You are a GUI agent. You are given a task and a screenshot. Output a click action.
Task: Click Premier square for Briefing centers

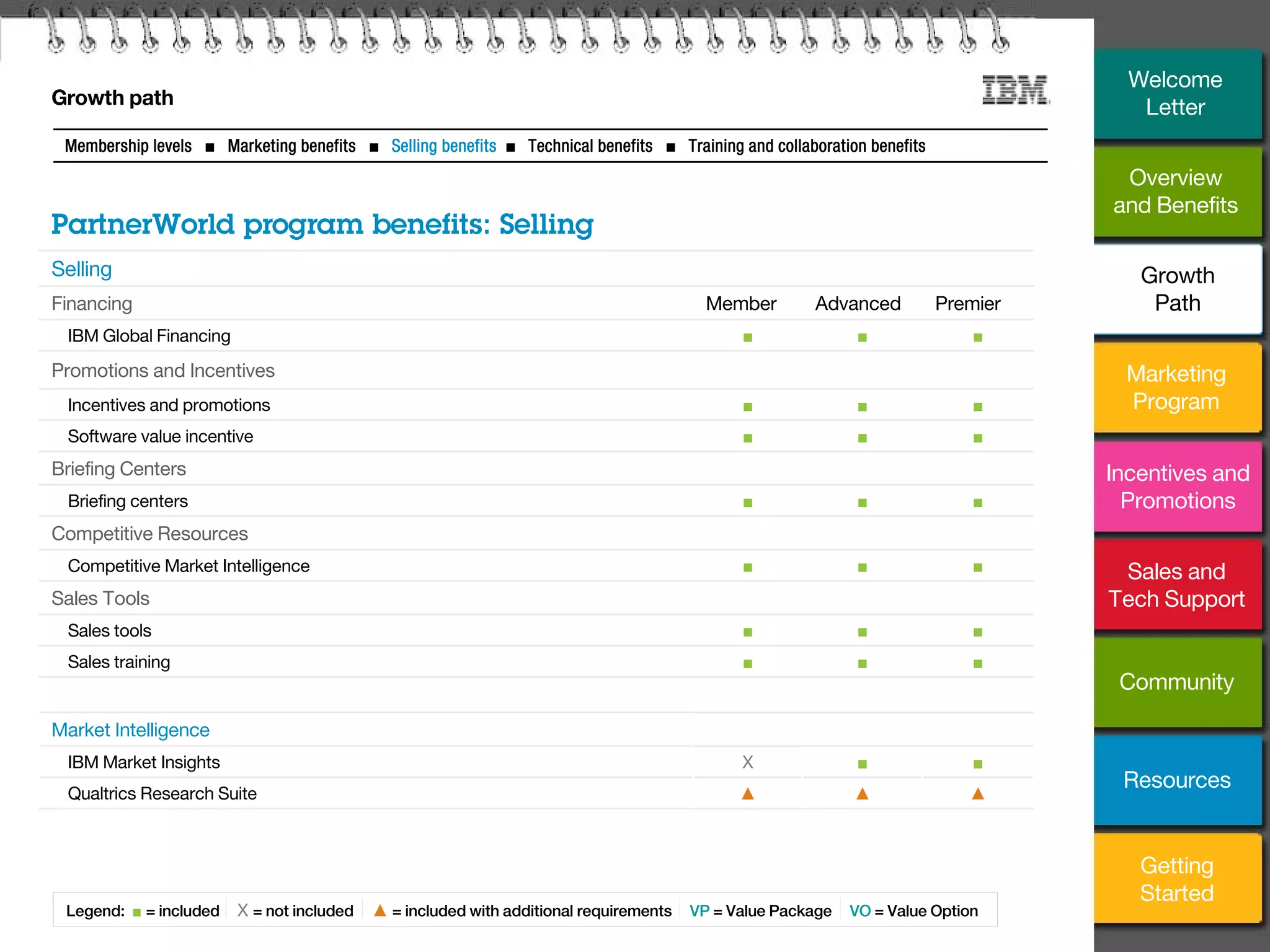pyautogui.click(x=978, y=503)
